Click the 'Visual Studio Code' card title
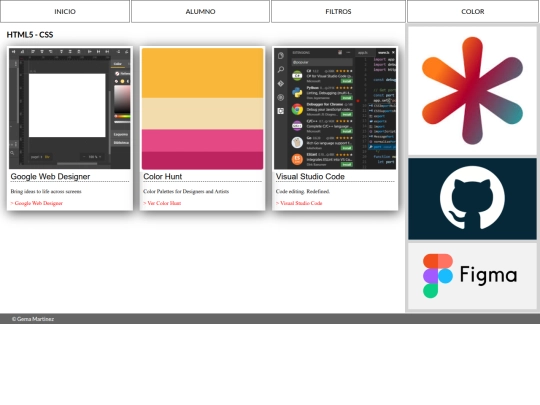Viewport: 540px width, 405px height. click(310, 176)
